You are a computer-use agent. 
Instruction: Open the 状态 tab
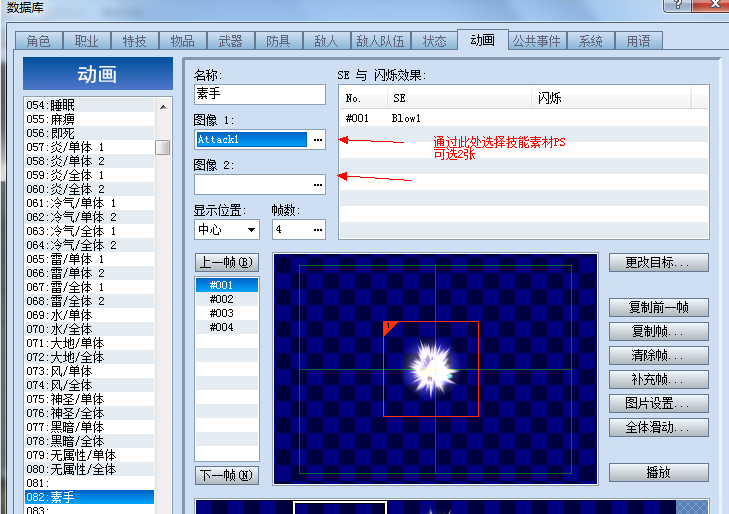434,41
